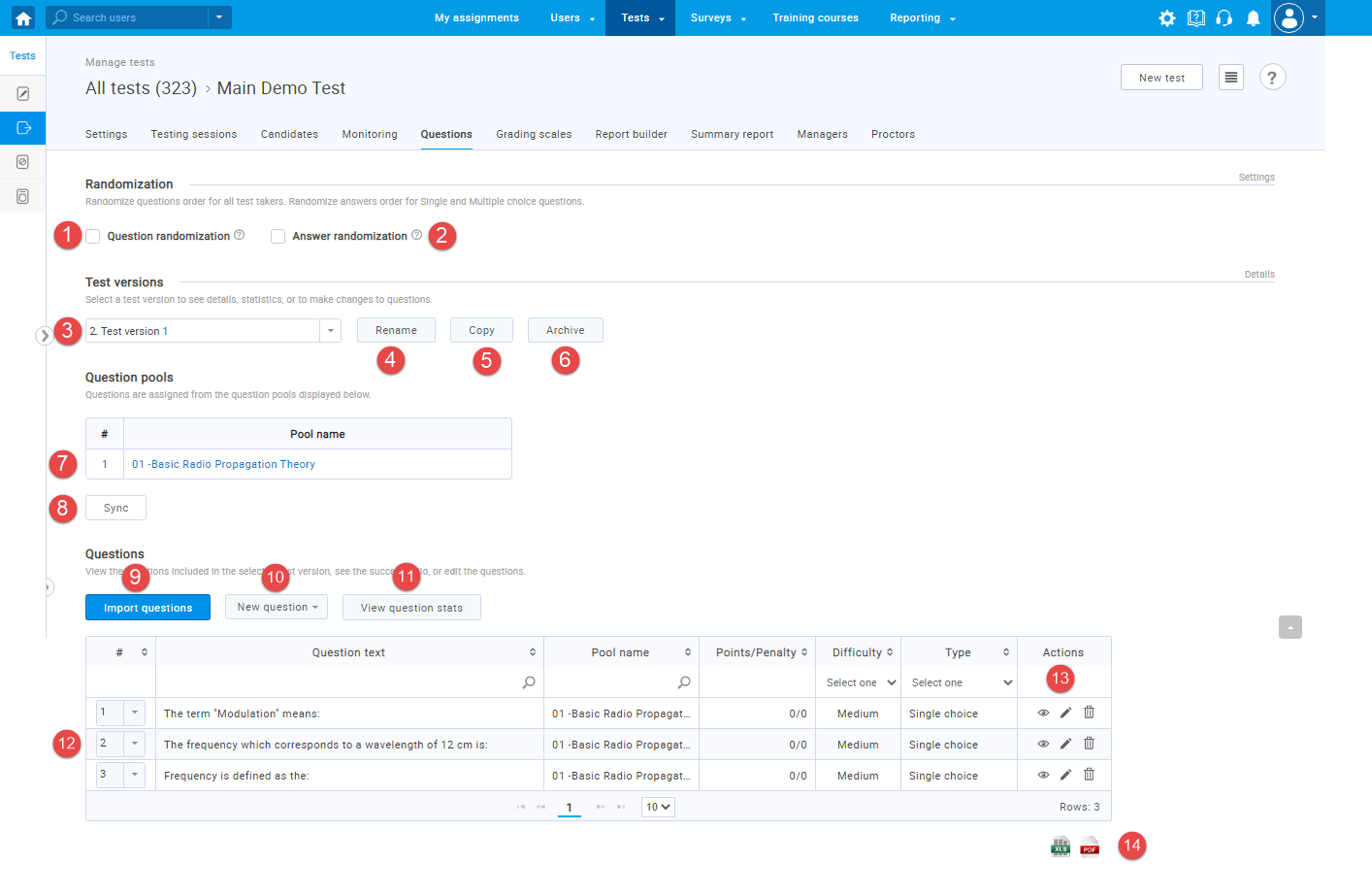Enable Question randomization checkbox
The image size is (1372, 896).
click(93, 236)
